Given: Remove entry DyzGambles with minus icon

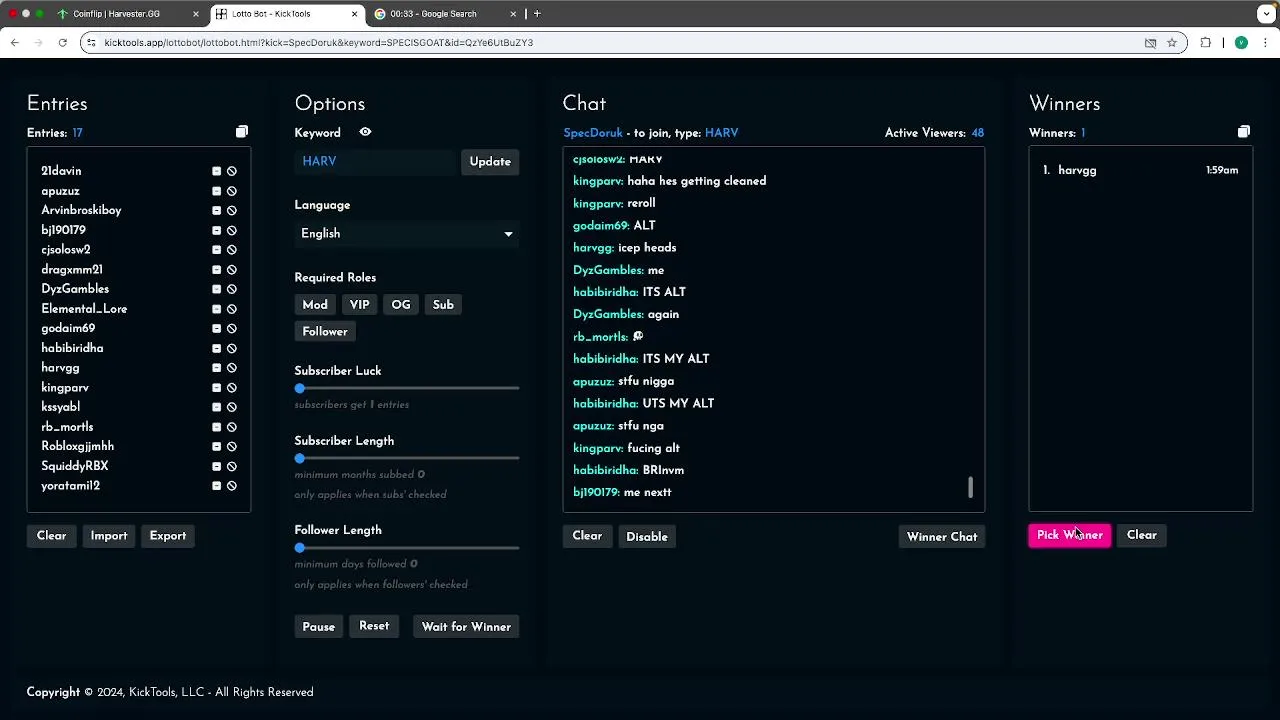Looking at the screenshot, I should pyautogui.click(x=216, y=289).
